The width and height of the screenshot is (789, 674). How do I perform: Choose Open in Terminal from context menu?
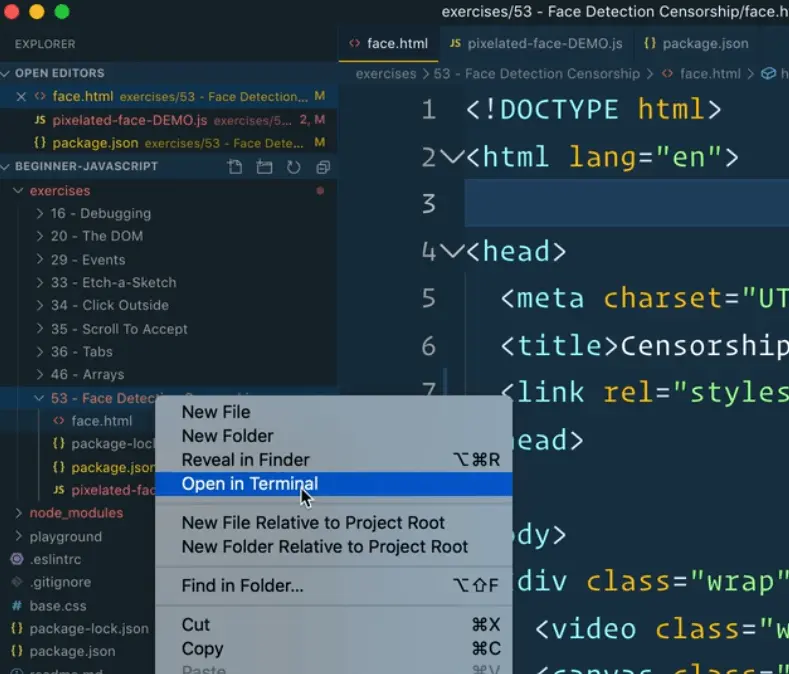point(249,484)
